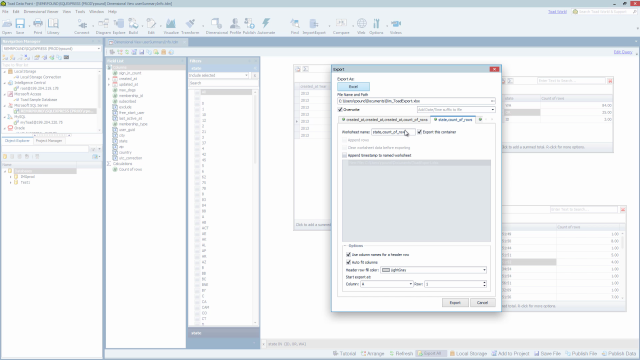Image resolution: width=640 pixels, height=360 pixels.
Task: Expand the Microsoft SQL Server tree node
Action: (x=4, y=105)
